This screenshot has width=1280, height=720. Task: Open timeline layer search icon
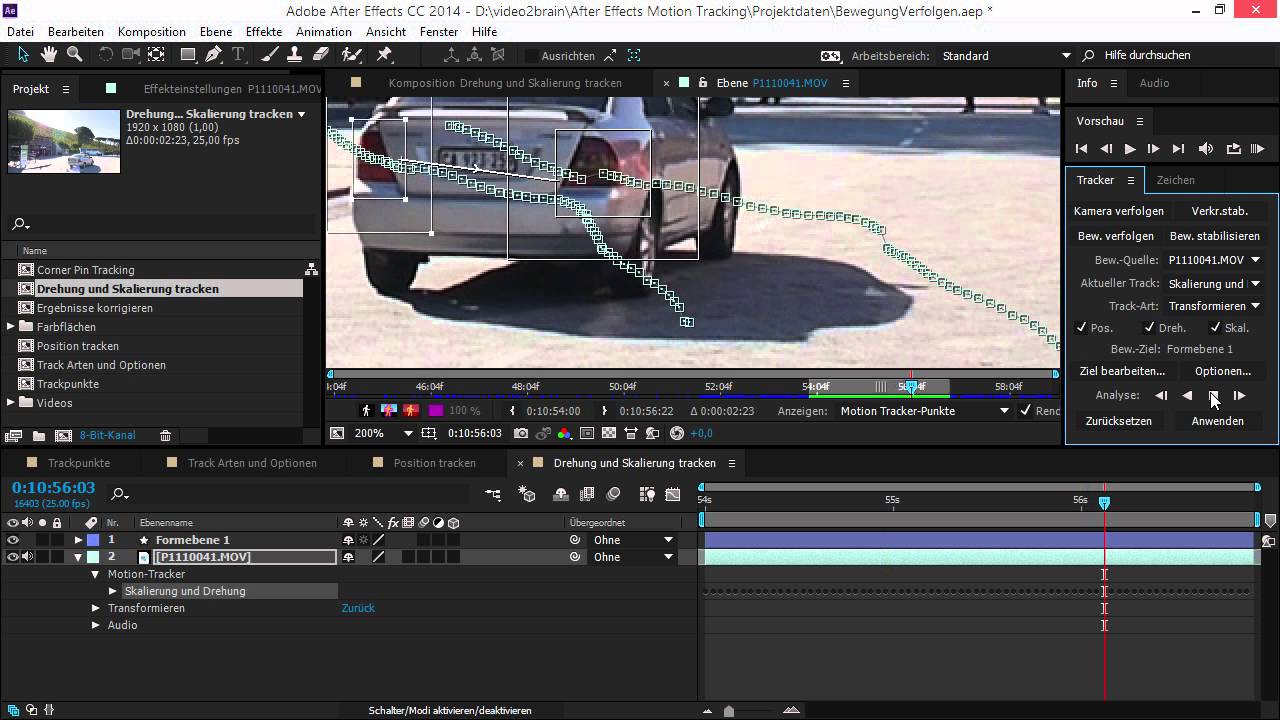point(120,494)
